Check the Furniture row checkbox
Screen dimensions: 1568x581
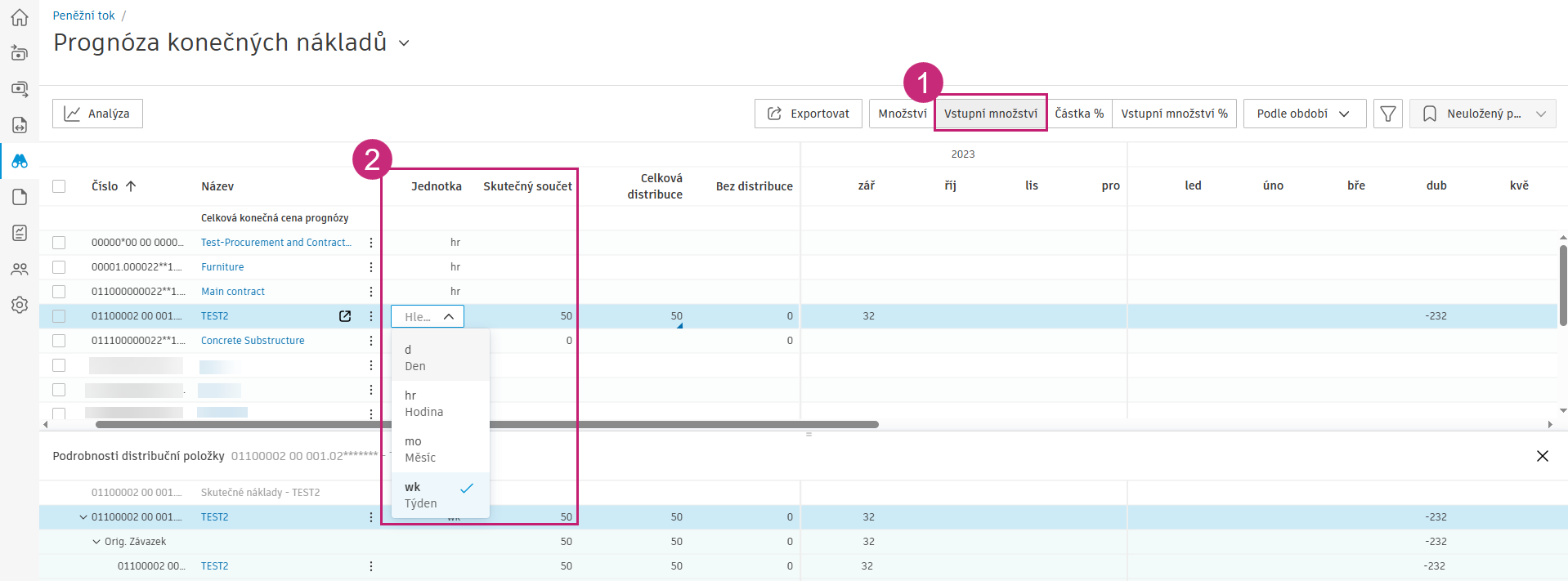pyautogui.click(x=59, y=267)
